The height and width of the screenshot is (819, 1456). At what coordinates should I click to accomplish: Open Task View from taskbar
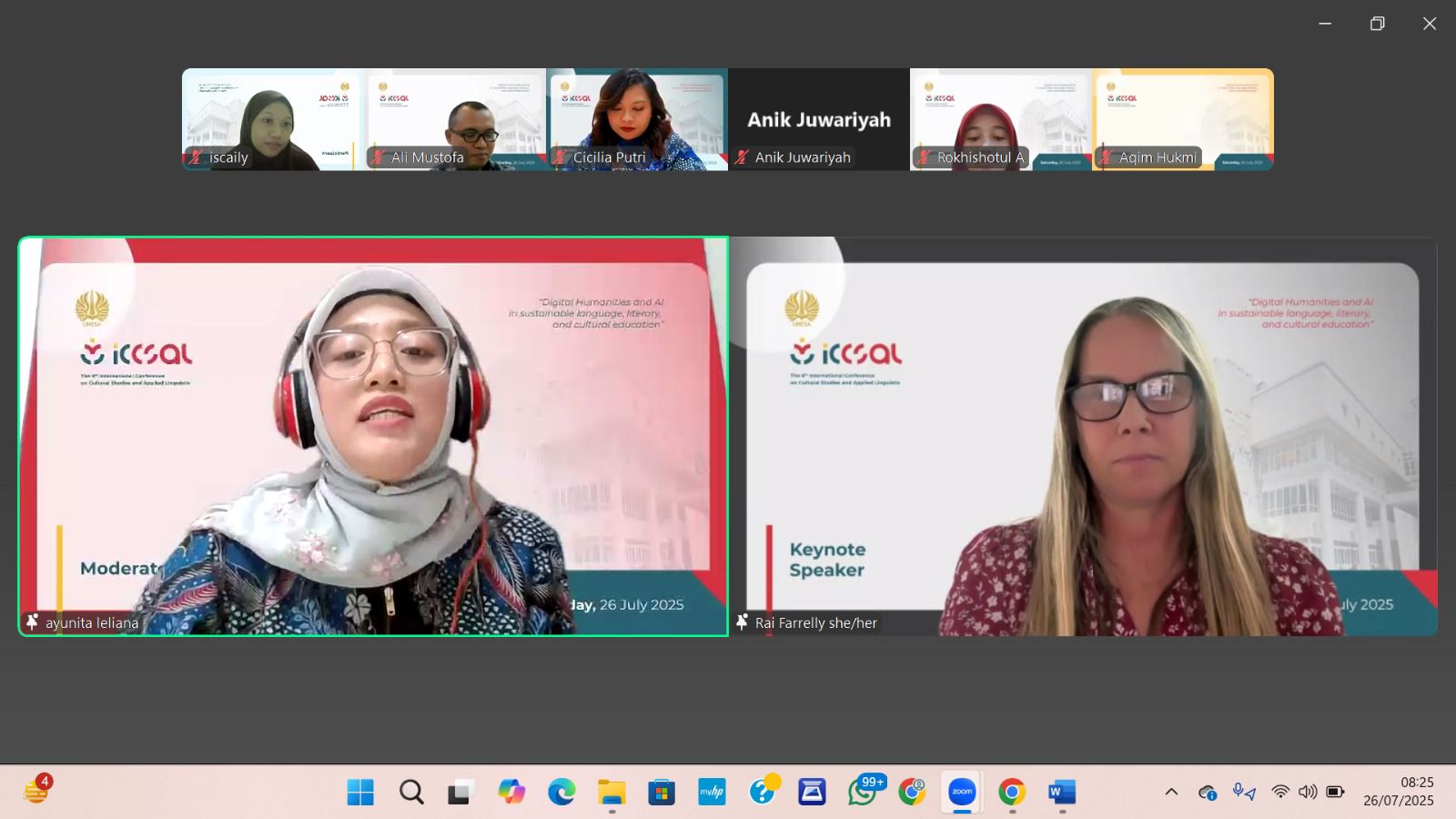[x=460, y=793]
